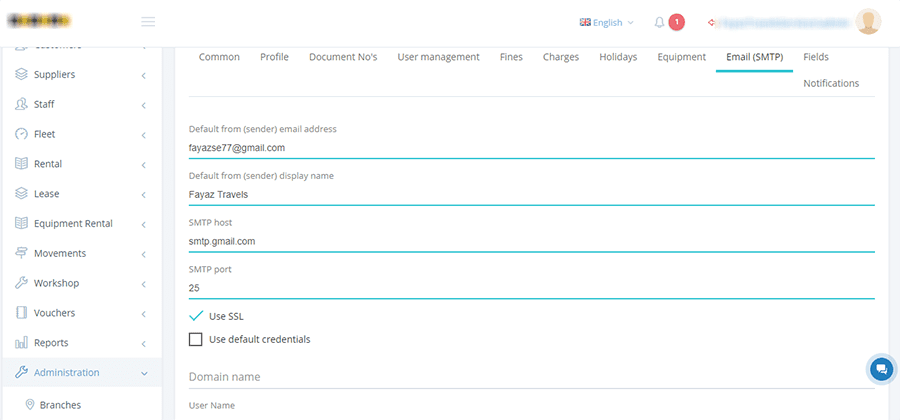900x420 pixels.
Task: Click the Equipment Rental book icon
Action: pyautogui.click(x=21, y=224)
